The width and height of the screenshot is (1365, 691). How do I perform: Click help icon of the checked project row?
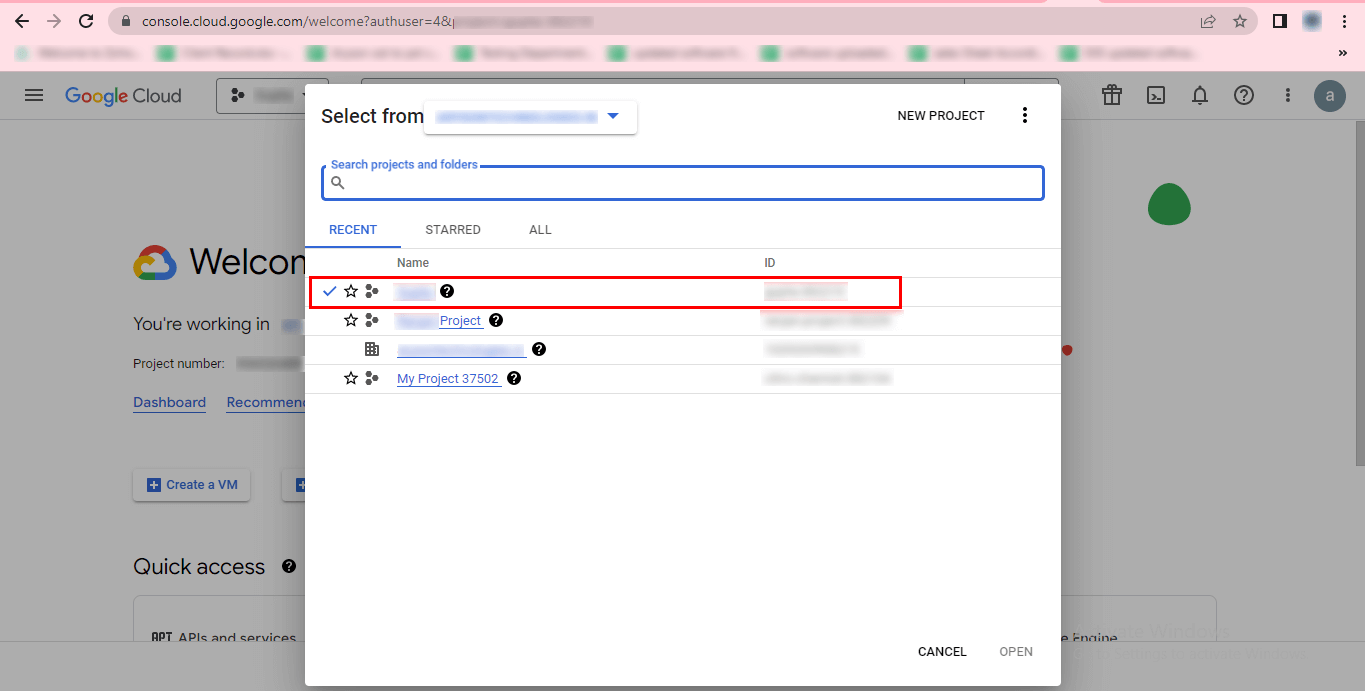447,291
